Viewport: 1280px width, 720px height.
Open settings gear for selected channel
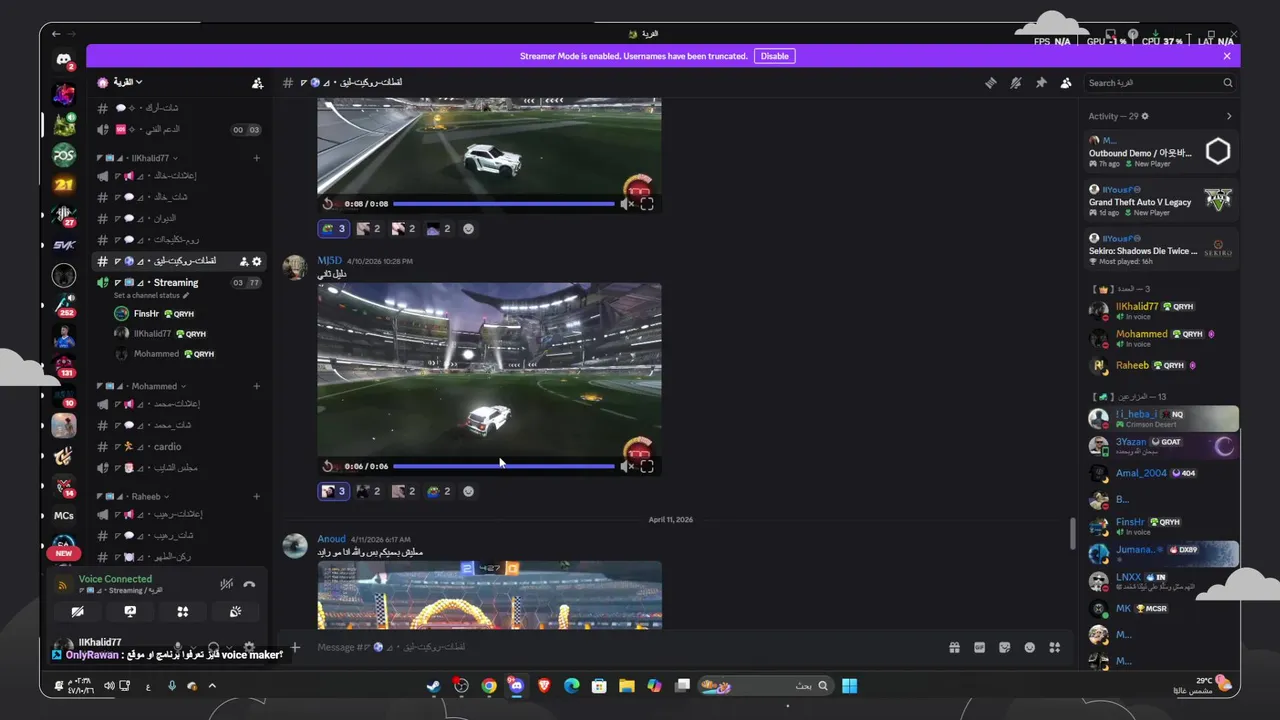pyautogui.click(x=257, y=261)
